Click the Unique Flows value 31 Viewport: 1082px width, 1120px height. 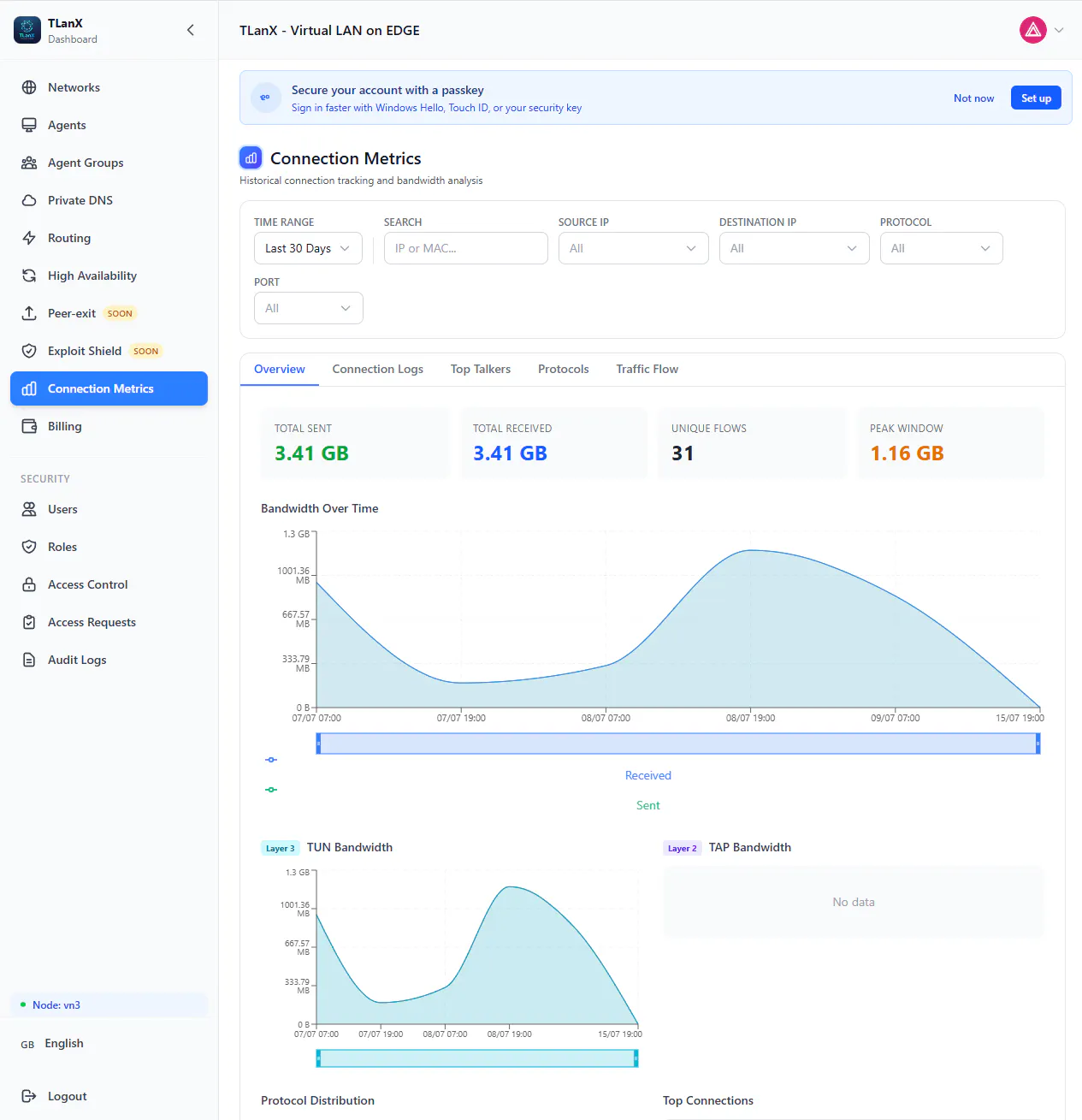(x=683, y=453)
